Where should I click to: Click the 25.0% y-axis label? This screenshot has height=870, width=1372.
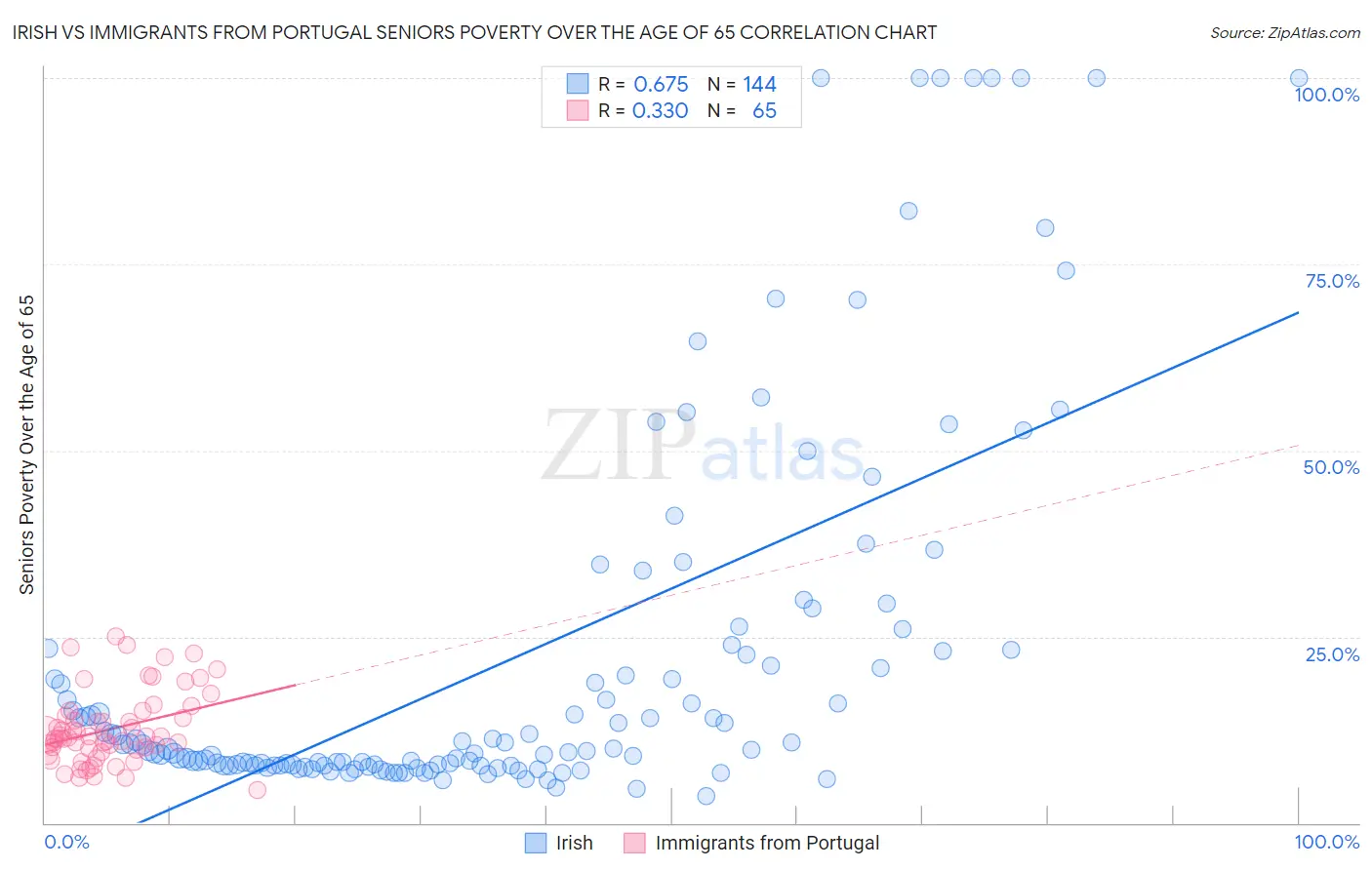point(1332,654)
